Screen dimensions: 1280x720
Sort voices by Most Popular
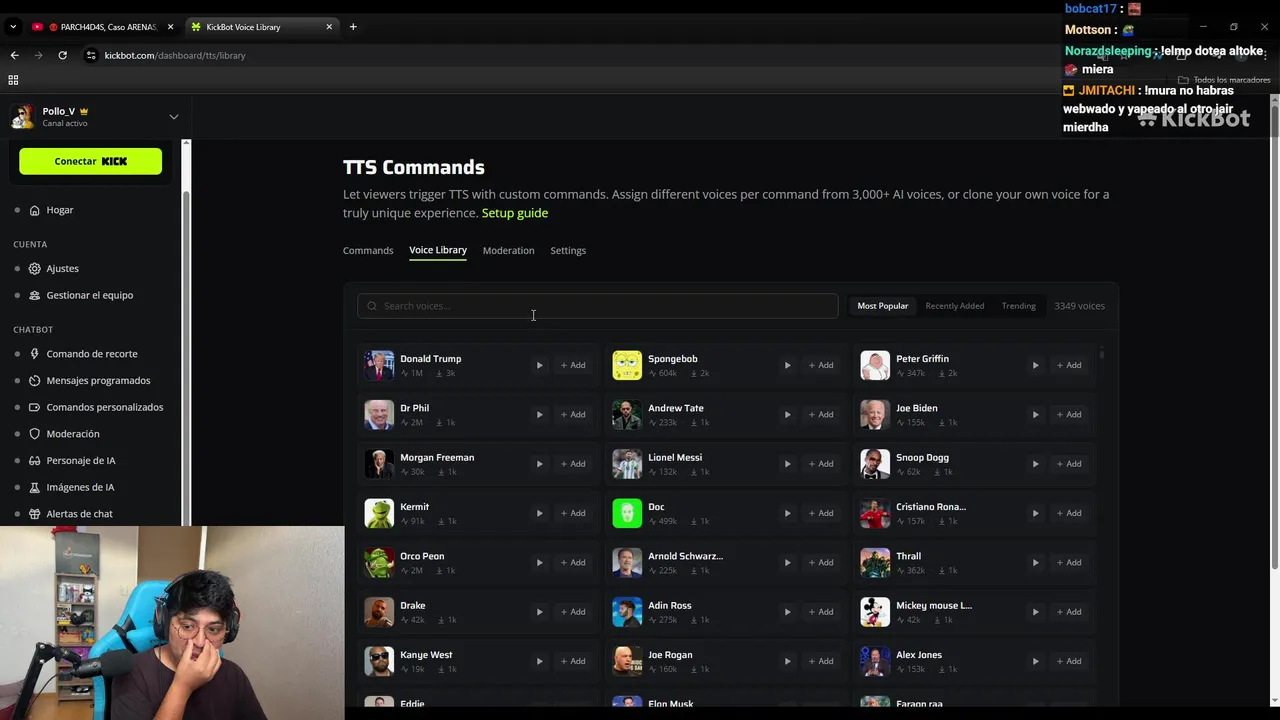point(882,306)
